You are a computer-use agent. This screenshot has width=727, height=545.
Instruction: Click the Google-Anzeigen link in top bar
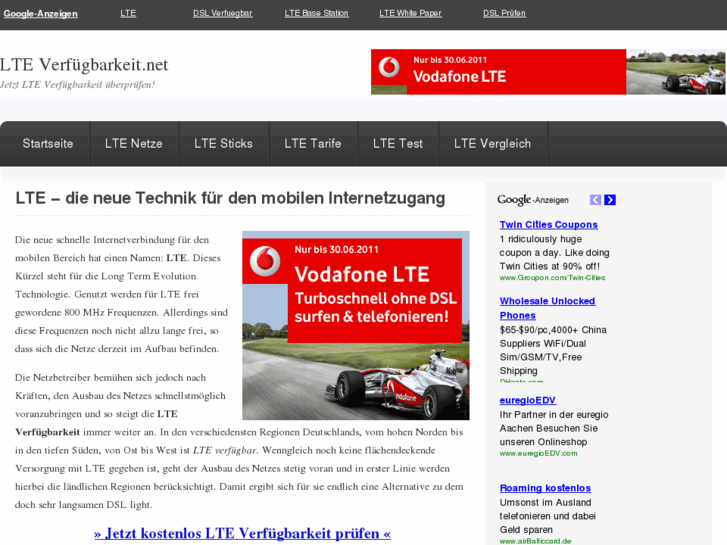(x=40, y=14)
